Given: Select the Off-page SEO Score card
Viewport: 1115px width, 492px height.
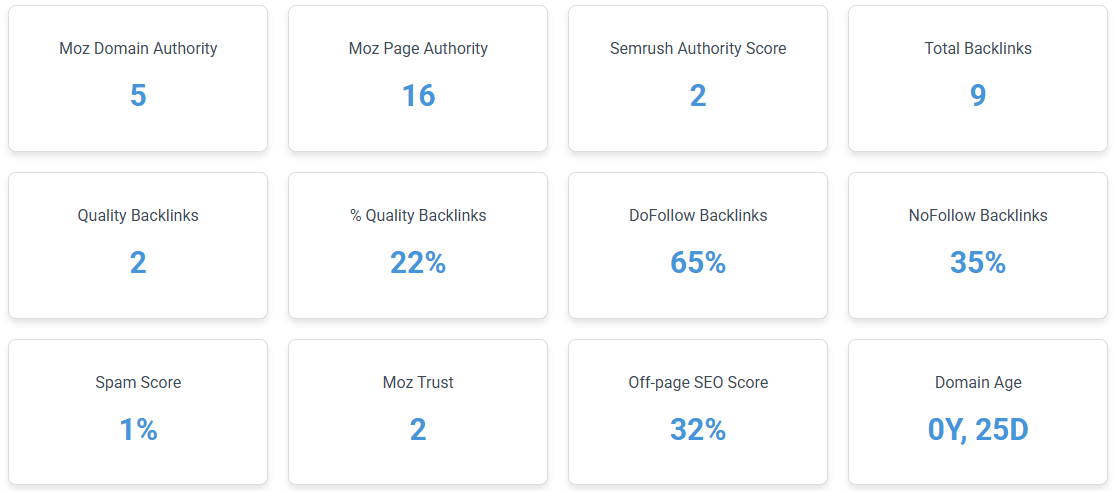Looking at the screenshot, I should click(698, 412).
